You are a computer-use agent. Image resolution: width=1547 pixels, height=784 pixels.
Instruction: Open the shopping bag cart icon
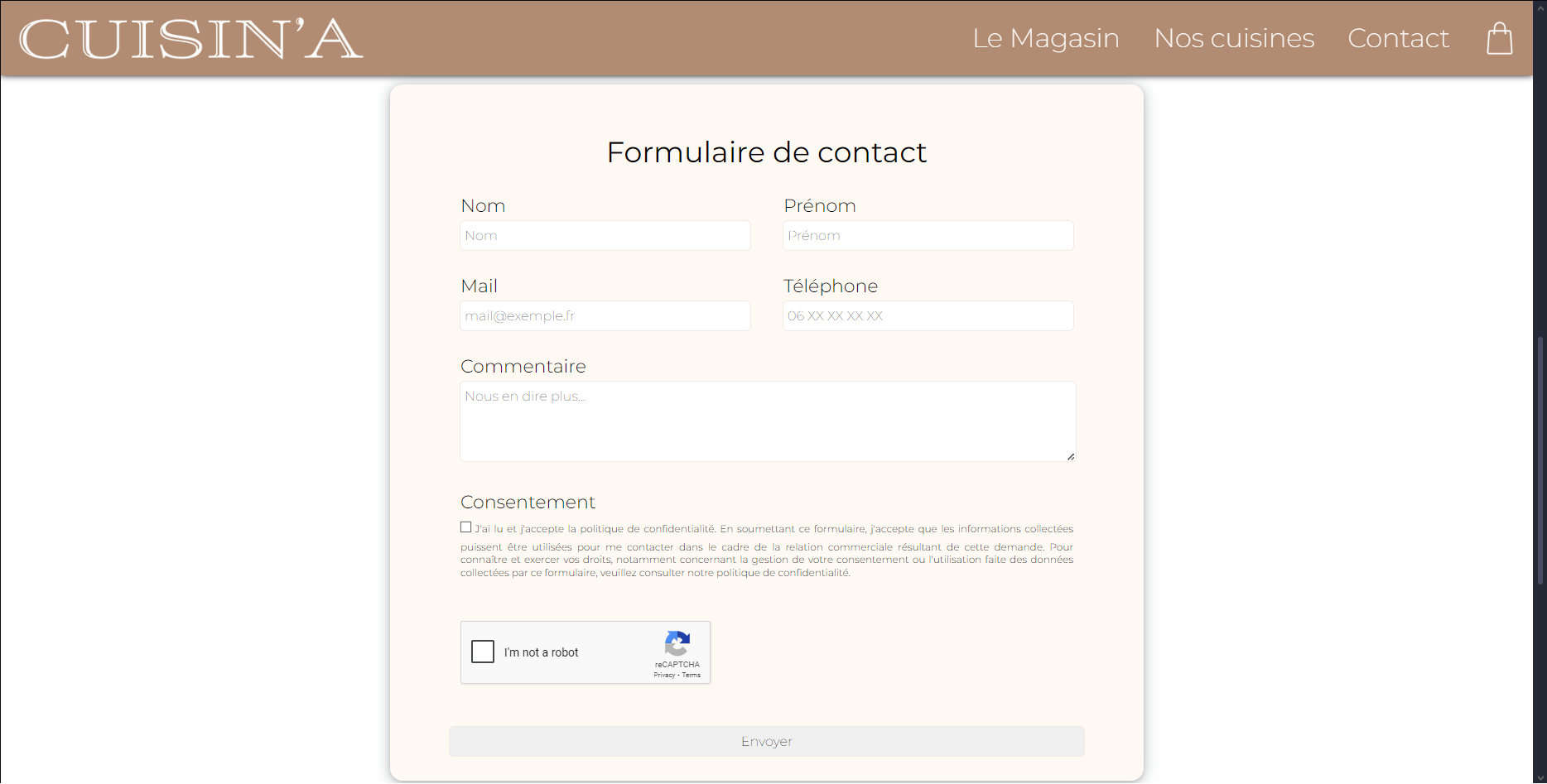(1499, 38)
